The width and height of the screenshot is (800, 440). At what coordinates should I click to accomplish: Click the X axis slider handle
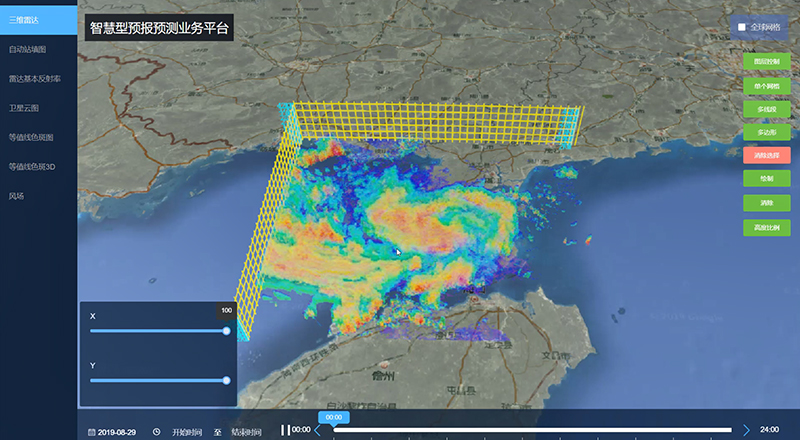226,330
